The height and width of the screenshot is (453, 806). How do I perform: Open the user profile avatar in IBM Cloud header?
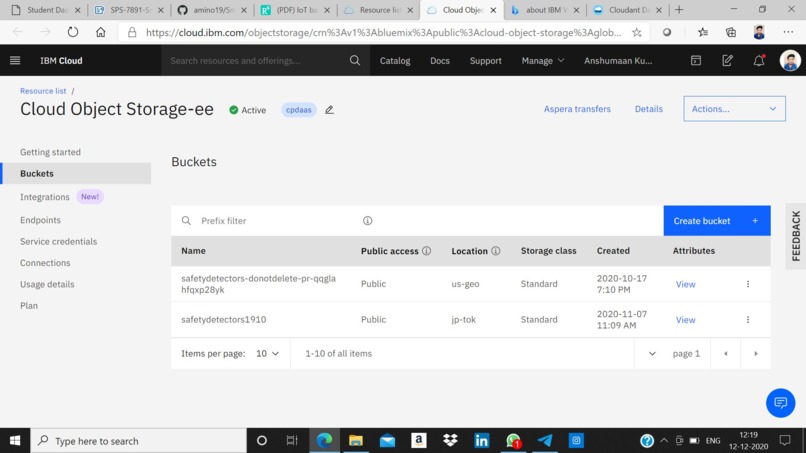[790, 61]
